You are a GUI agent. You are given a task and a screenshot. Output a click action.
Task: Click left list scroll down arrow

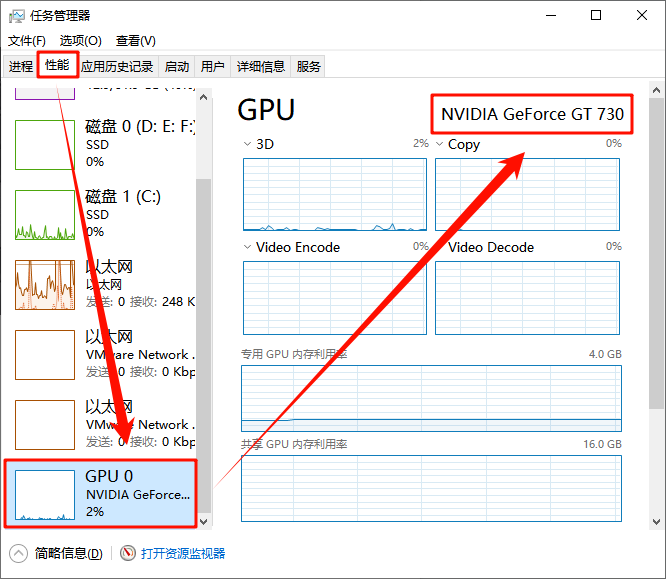pos(203,522)
